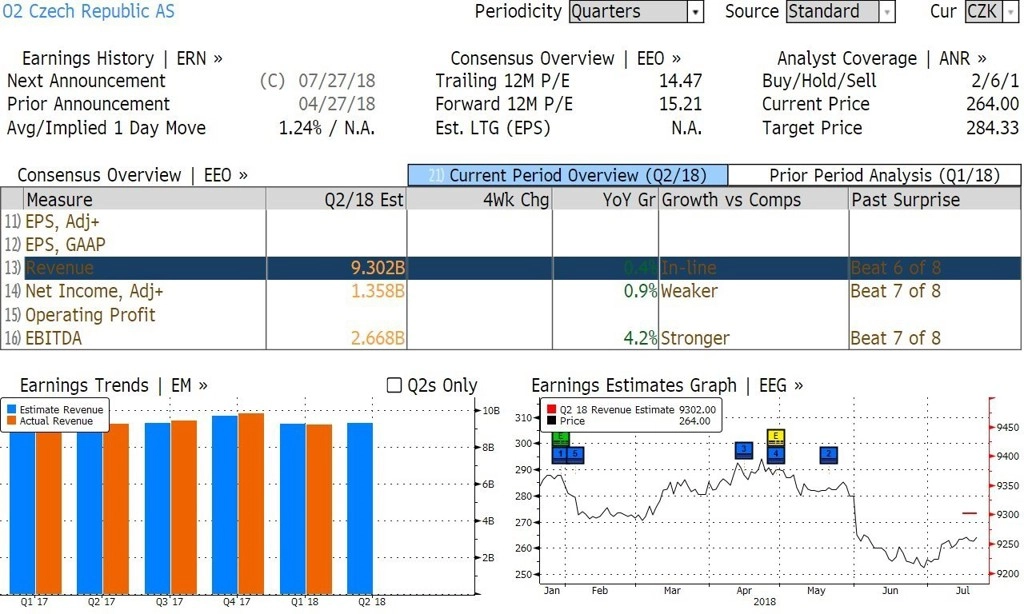1024x614 pixels.
Task: Click the Q2/18 Est column header
Action: (x=336, y=199)
